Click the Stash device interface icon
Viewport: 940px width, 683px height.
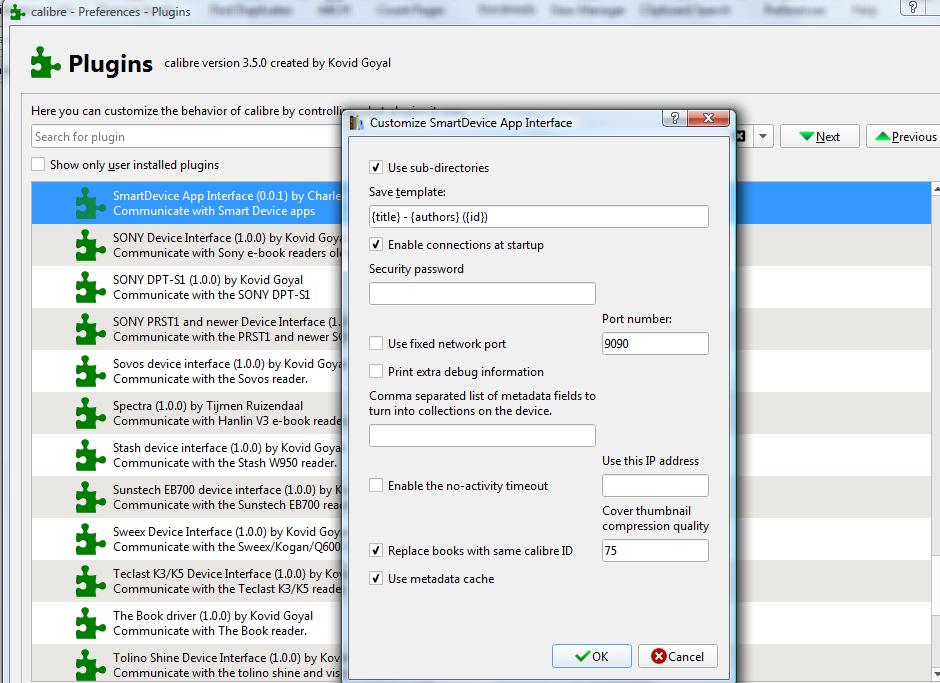pyautogui.click(x=91, y=455)
